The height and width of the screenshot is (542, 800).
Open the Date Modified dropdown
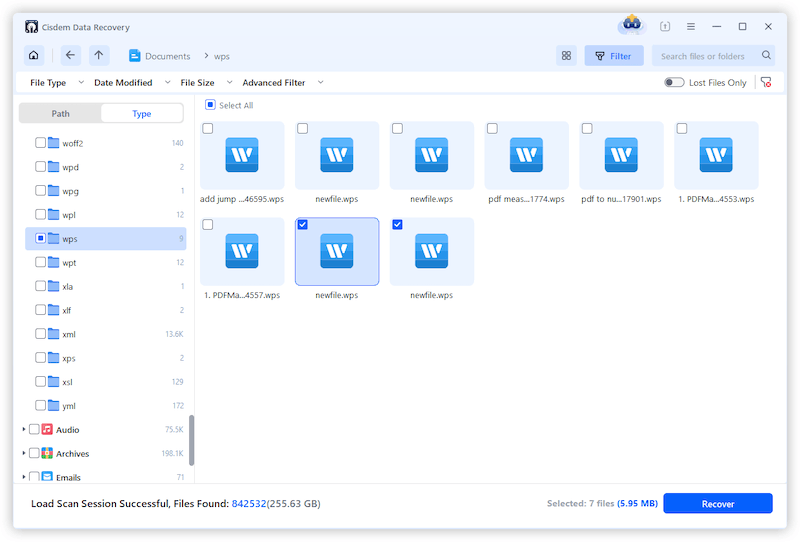(132, 83)
